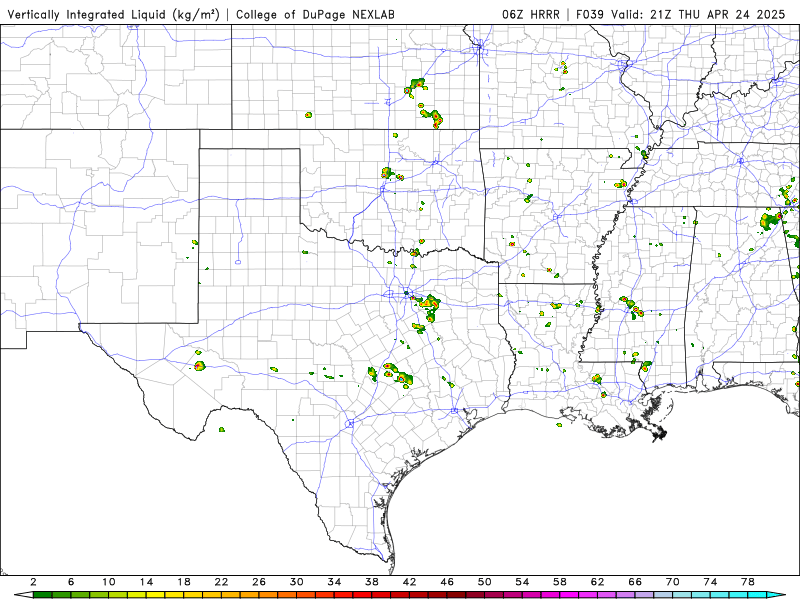800x600 pixels.
Task: Click the lavender swatch under label 66
Action: 645,595
